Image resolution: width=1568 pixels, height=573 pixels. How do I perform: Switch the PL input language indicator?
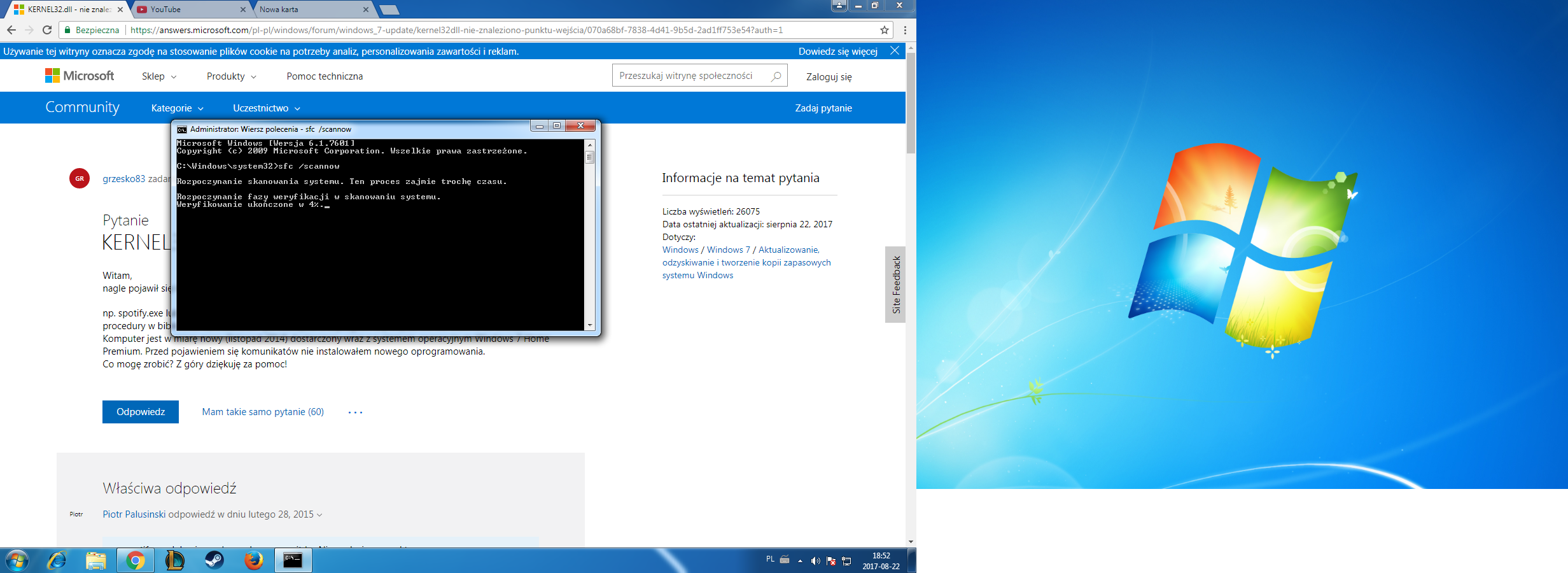point(770,559)
